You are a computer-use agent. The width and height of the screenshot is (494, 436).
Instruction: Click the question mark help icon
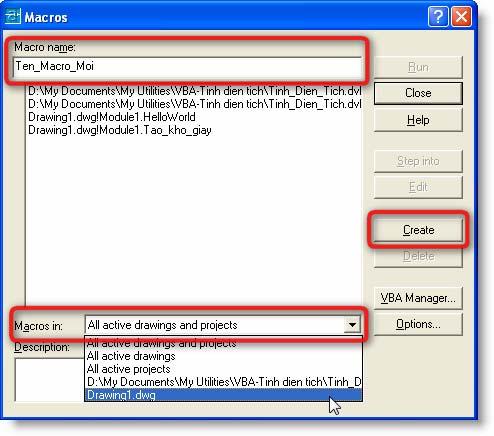[x=438, y=16]
